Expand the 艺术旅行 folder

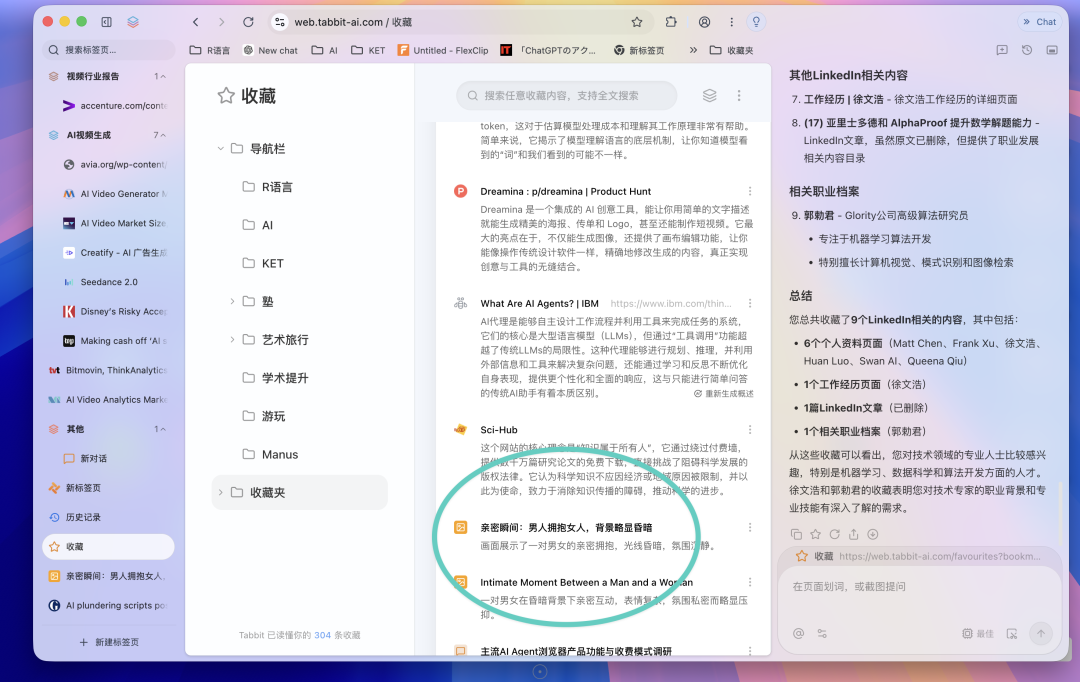[x=232, y=339]
